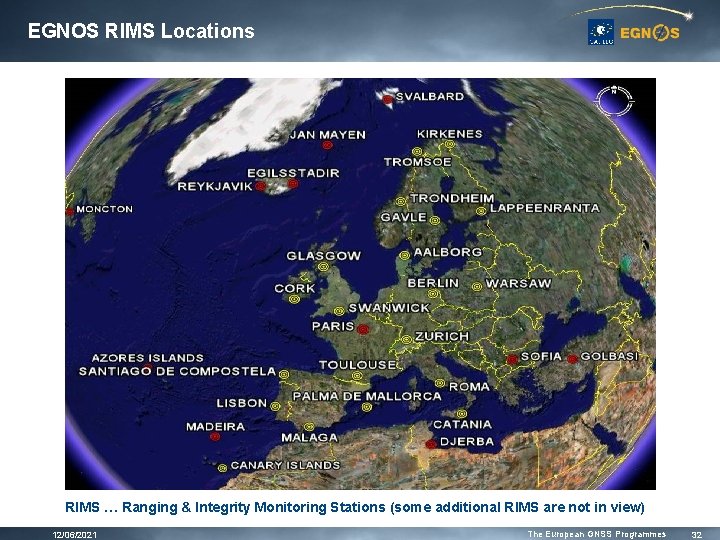Click the yellow Aalborg station marker
The height and width of the screenshot is (540, 720).
coord(404,256)
